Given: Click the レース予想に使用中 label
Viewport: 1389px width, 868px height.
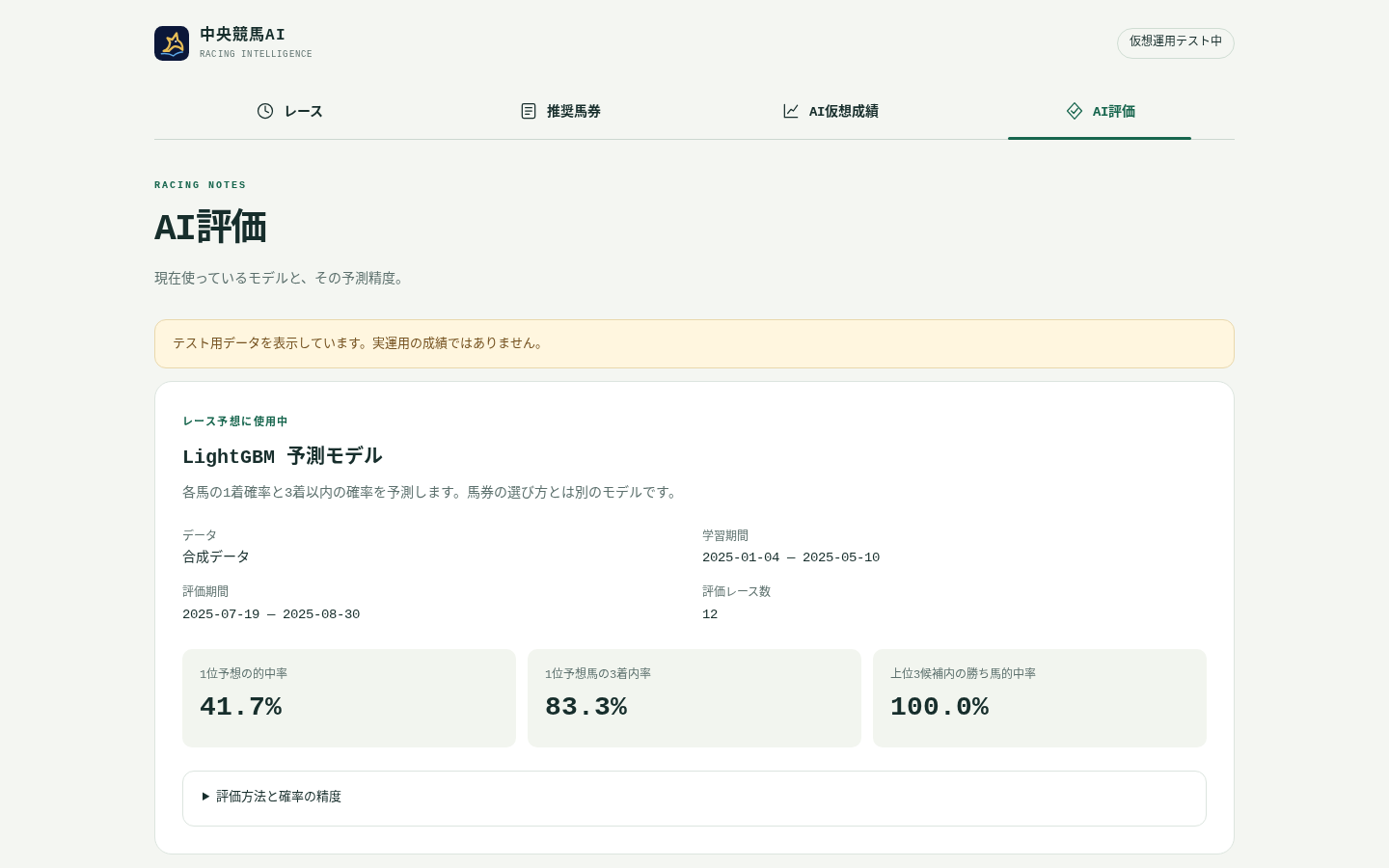Looking at the screenshot, I should 235,421.
